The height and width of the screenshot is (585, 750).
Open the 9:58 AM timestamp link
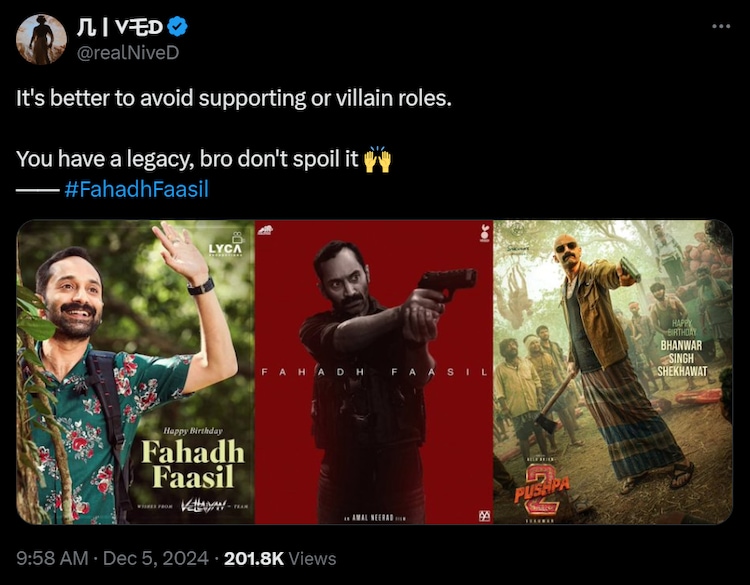[x=52, y=558]
